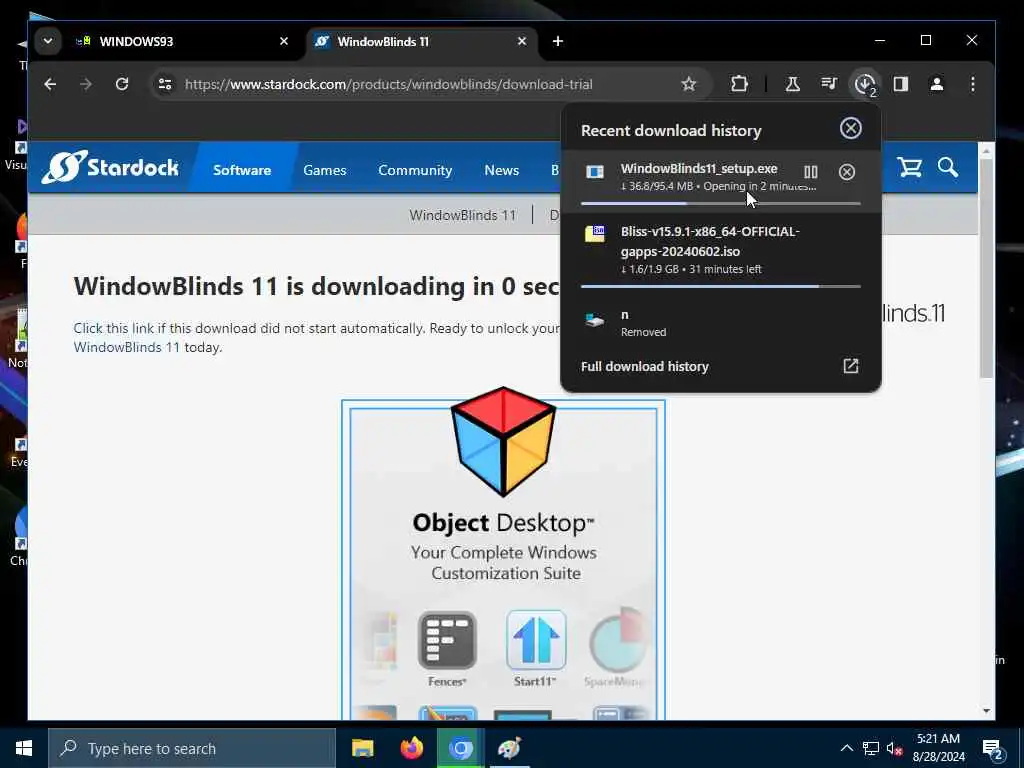
Task: Cancel the WindowBlinds11_setup.exe download
Action: pos(846,172)
